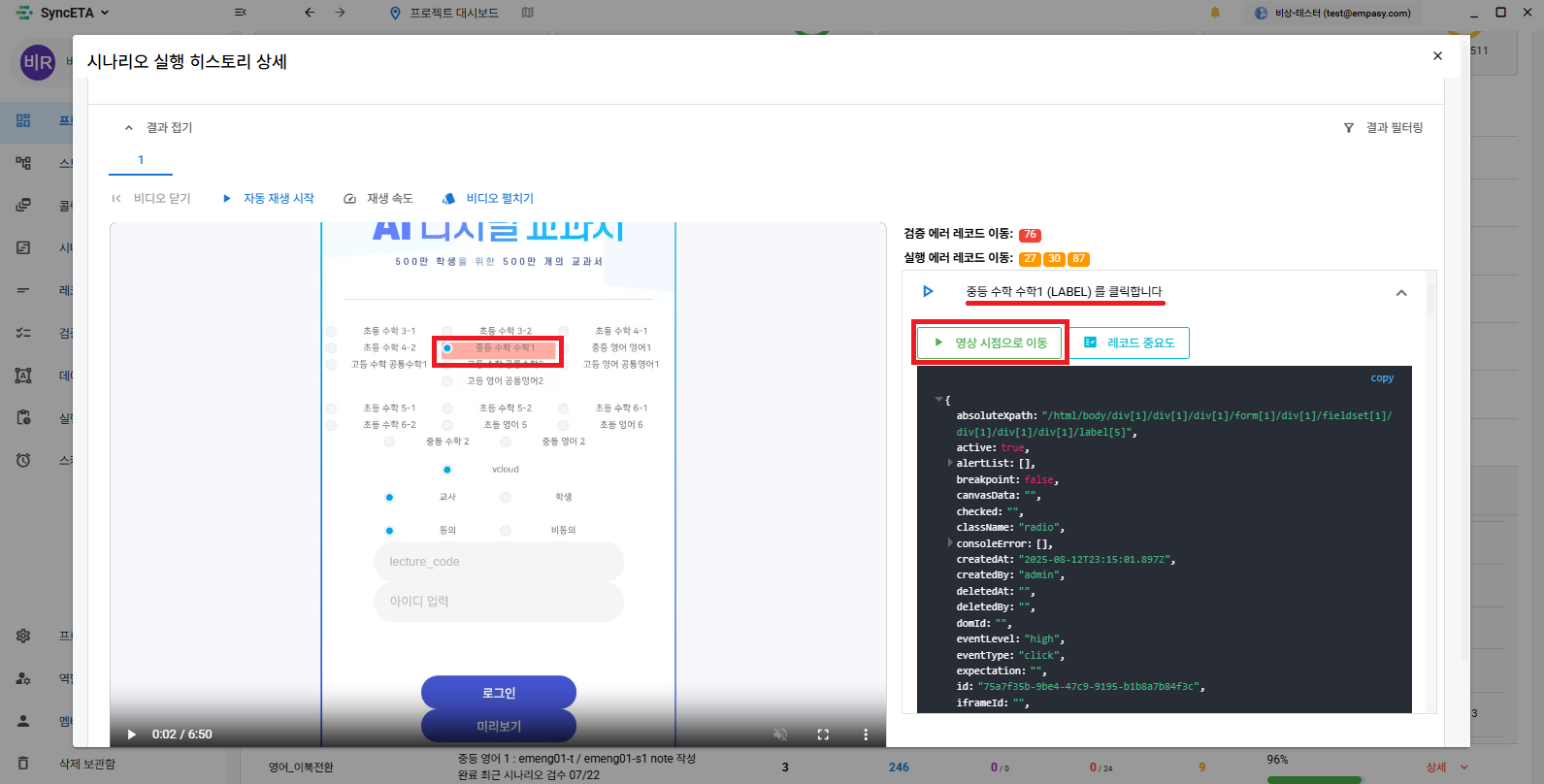The height and width of the screenshot is (784, 1544).
Task: Click 비디오 펼치기 to expand video
Action: 488,199
